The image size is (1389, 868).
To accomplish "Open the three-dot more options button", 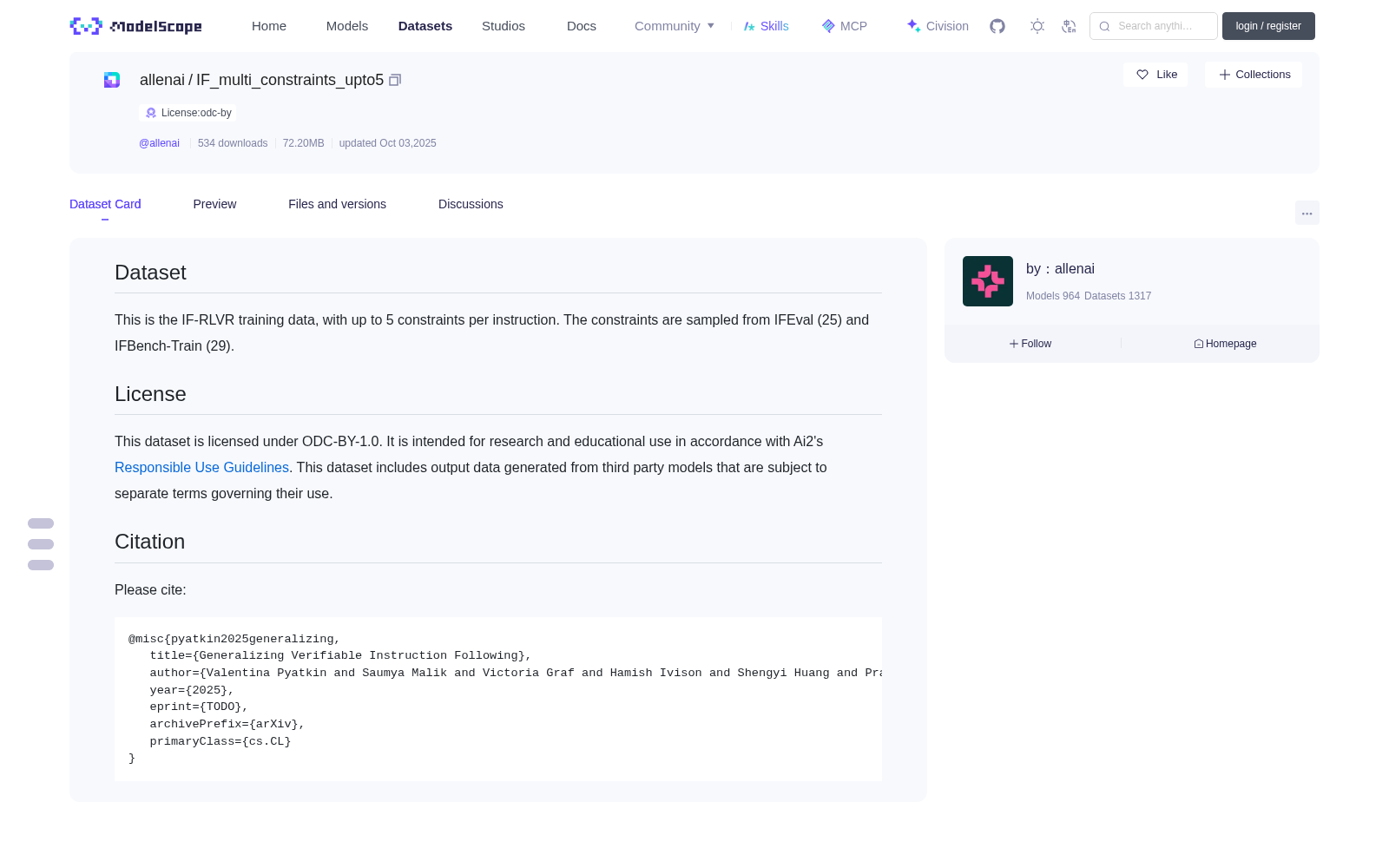I will point(1307,213).
